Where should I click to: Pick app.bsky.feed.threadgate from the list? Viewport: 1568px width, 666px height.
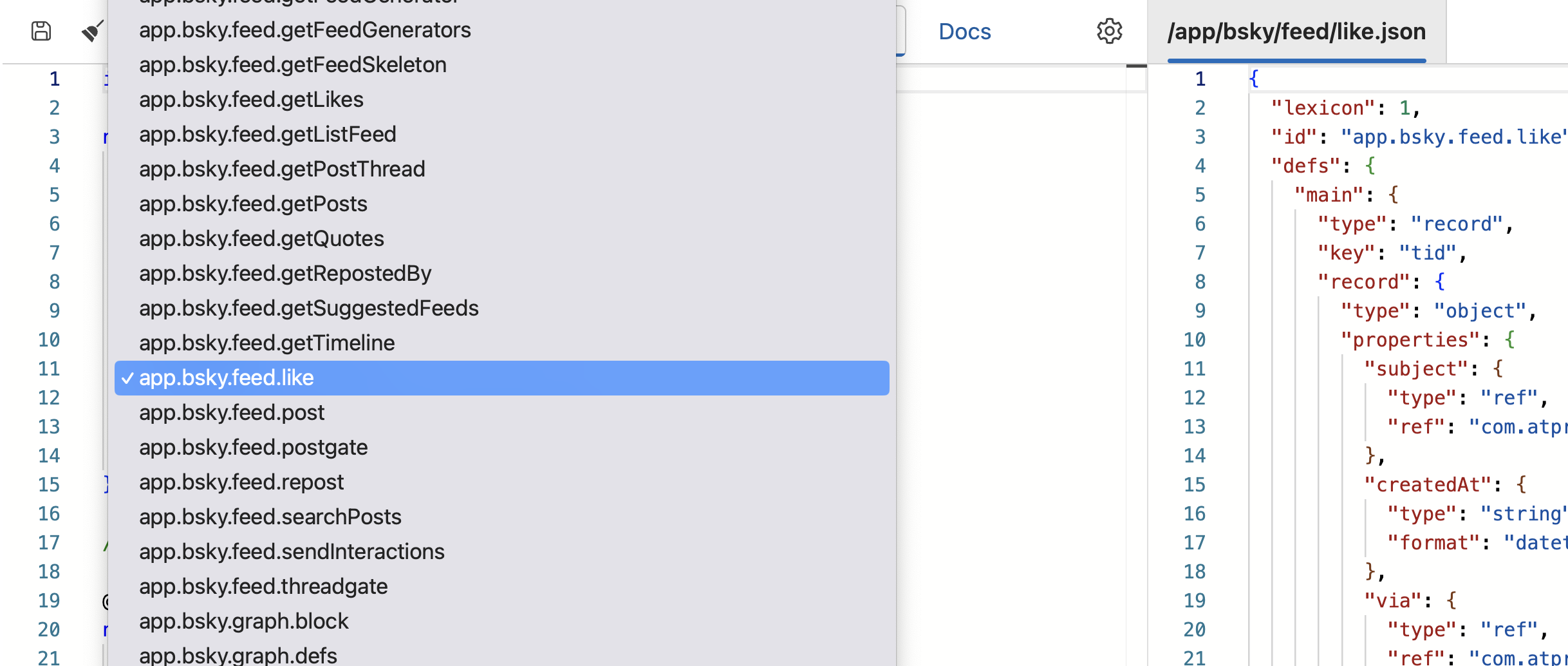[263, 587]
